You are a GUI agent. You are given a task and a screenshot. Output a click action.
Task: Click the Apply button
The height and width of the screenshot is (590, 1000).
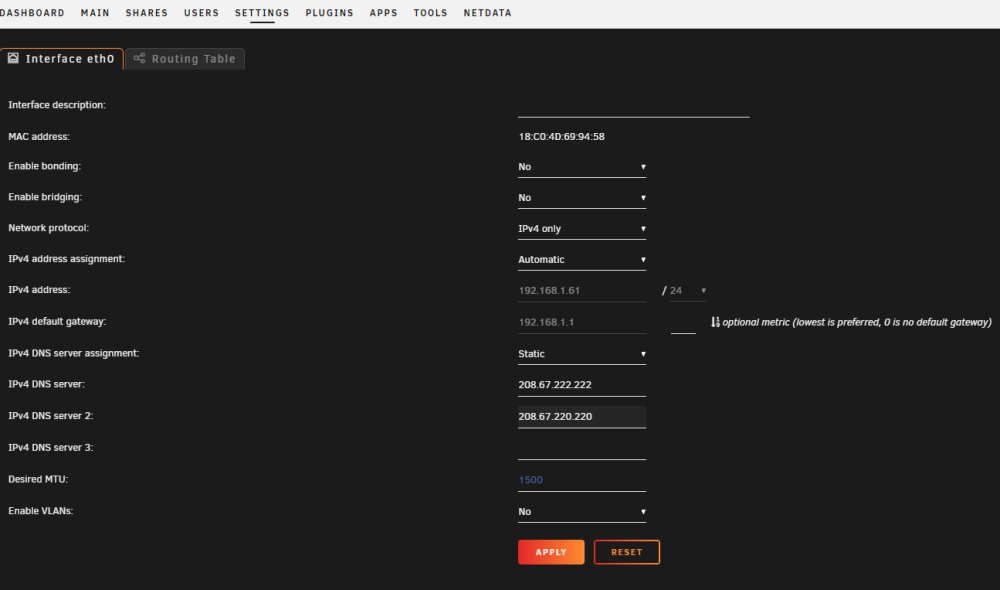click(551, 552)
